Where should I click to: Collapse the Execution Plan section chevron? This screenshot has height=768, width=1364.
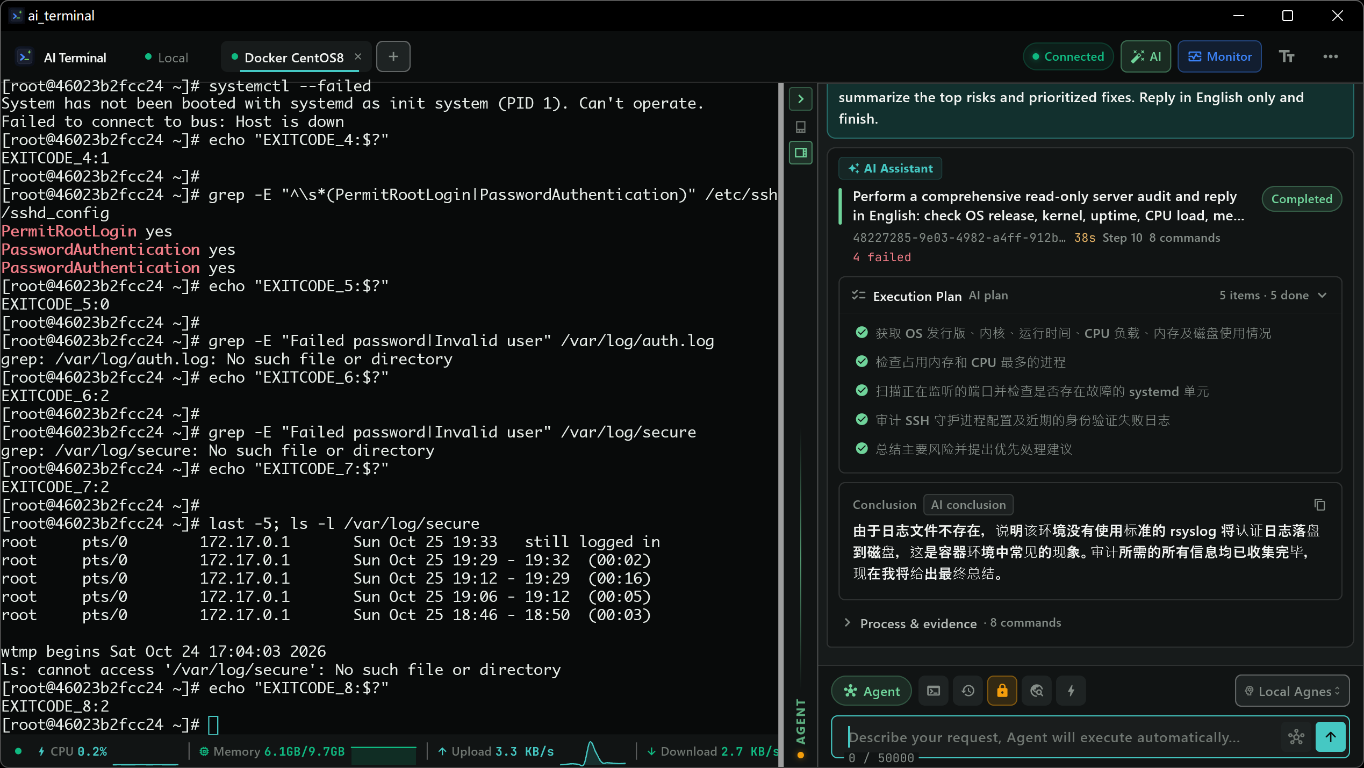(x=1322, y=296)
